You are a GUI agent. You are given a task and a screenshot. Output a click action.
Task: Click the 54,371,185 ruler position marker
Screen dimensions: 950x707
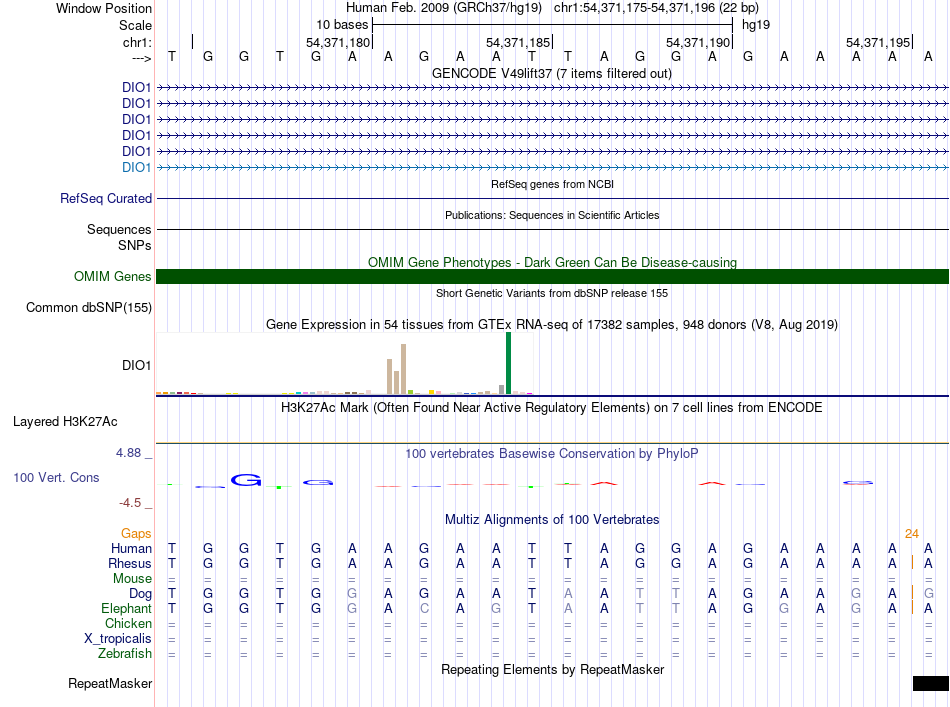click(x=518, y=43)
